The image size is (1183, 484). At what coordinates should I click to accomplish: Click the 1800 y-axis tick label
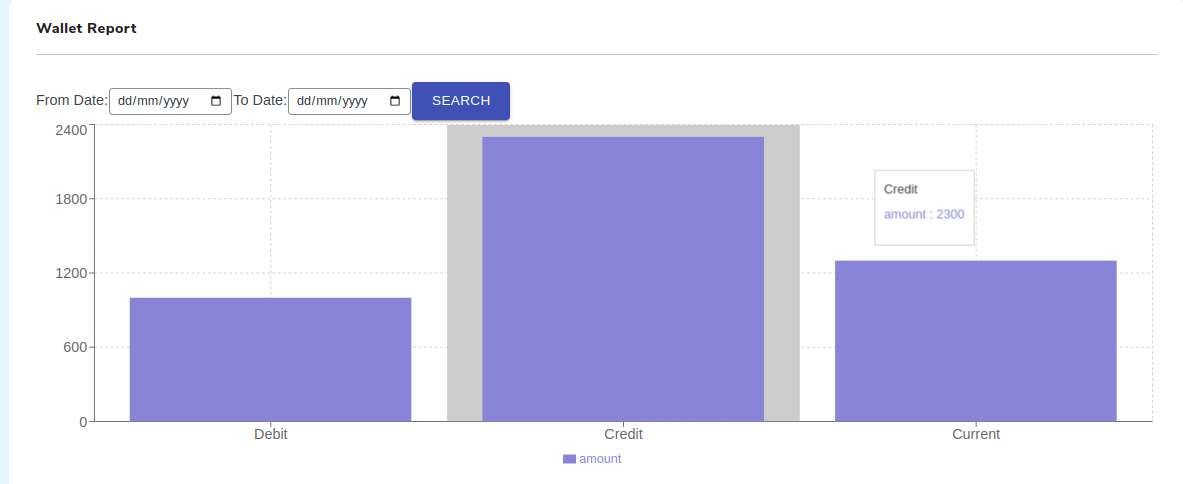(71, 199)
